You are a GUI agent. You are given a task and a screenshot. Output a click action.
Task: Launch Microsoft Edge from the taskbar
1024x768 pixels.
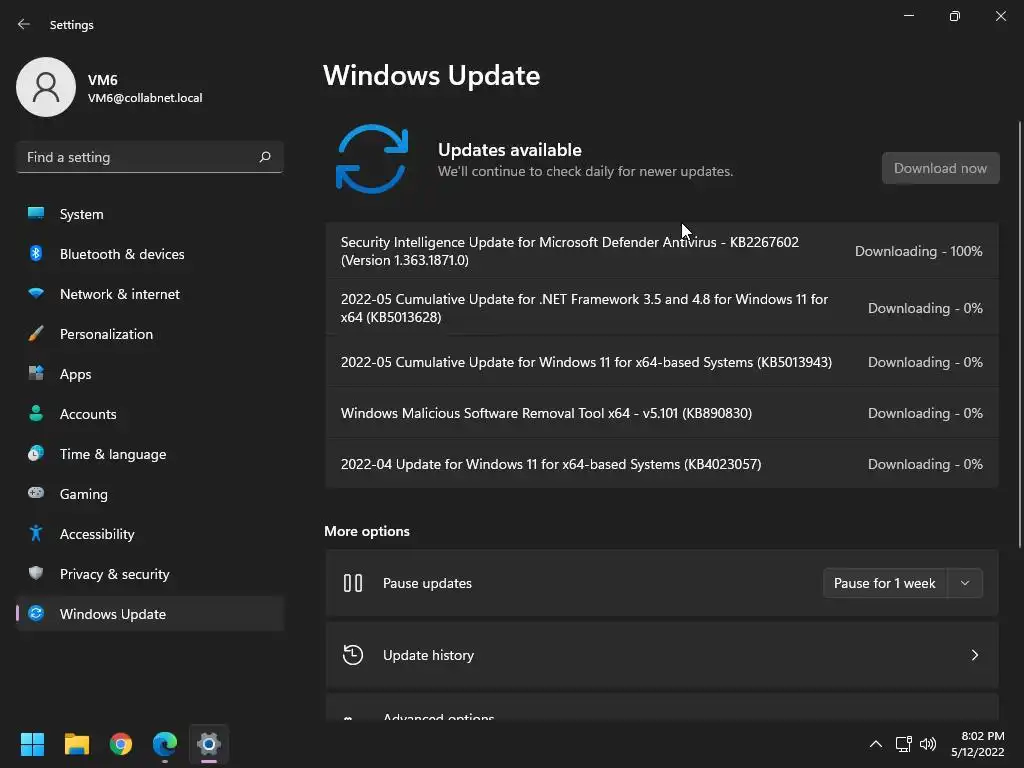click(165, 744)
